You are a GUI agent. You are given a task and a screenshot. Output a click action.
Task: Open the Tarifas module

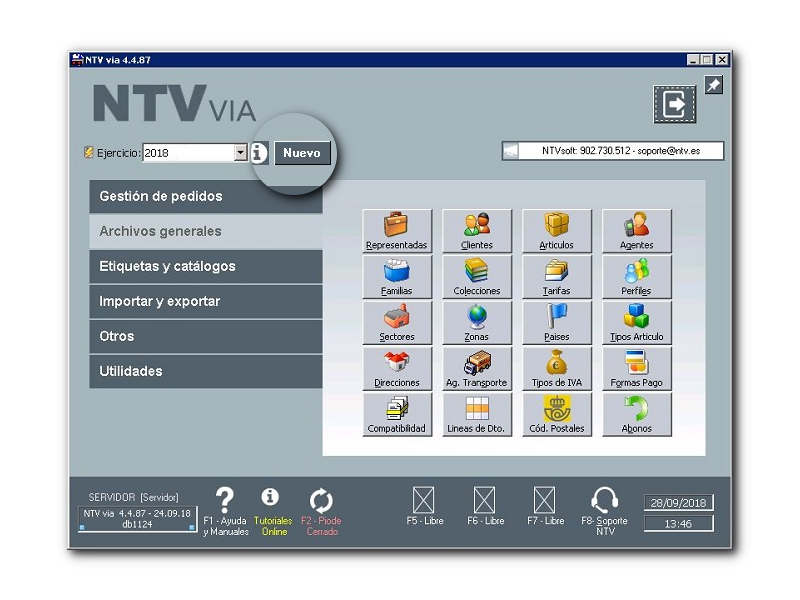coord(557,277)
